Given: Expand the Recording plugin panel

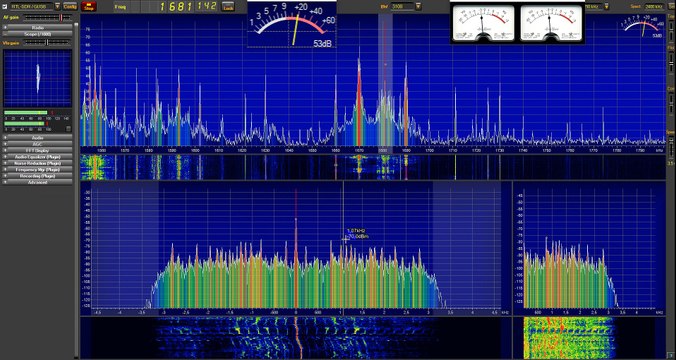Looking at the screenshot, I should [38, 176].
